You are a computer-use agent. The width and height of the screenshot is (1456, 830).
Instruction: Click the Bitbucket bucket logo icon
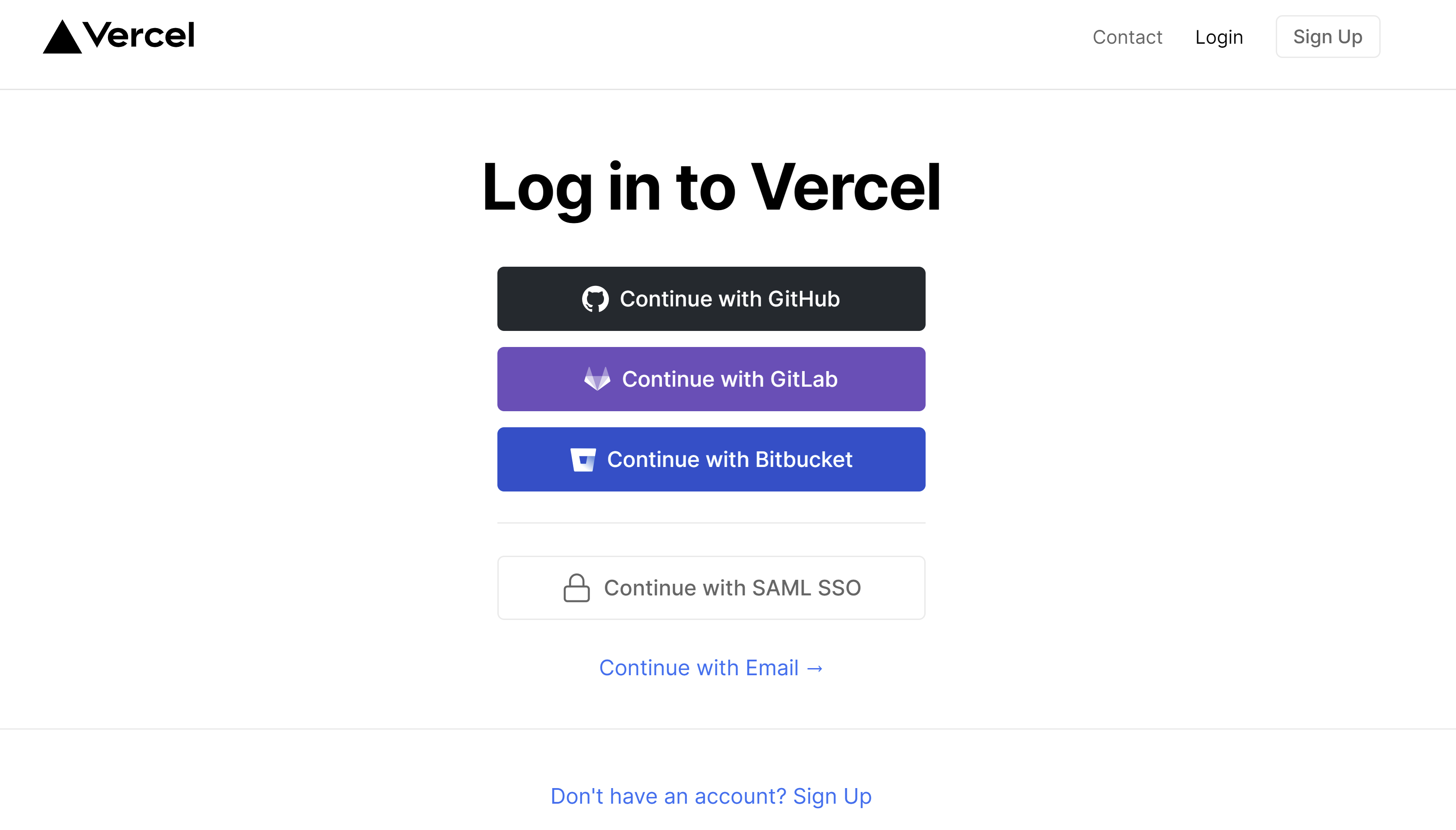pyautogui.click(x=583, y=459)
